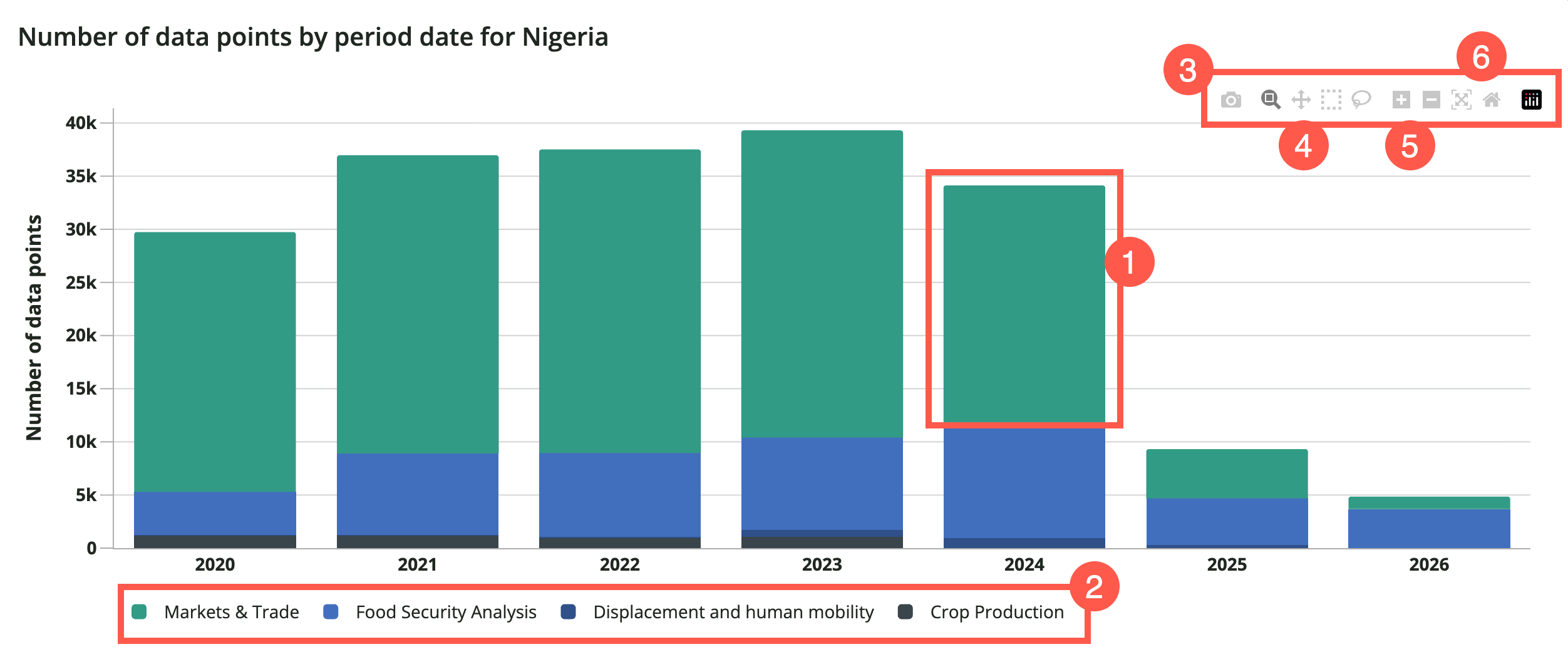
Task: Toggle Crop Production in the legend
Action: click(997, 613)
